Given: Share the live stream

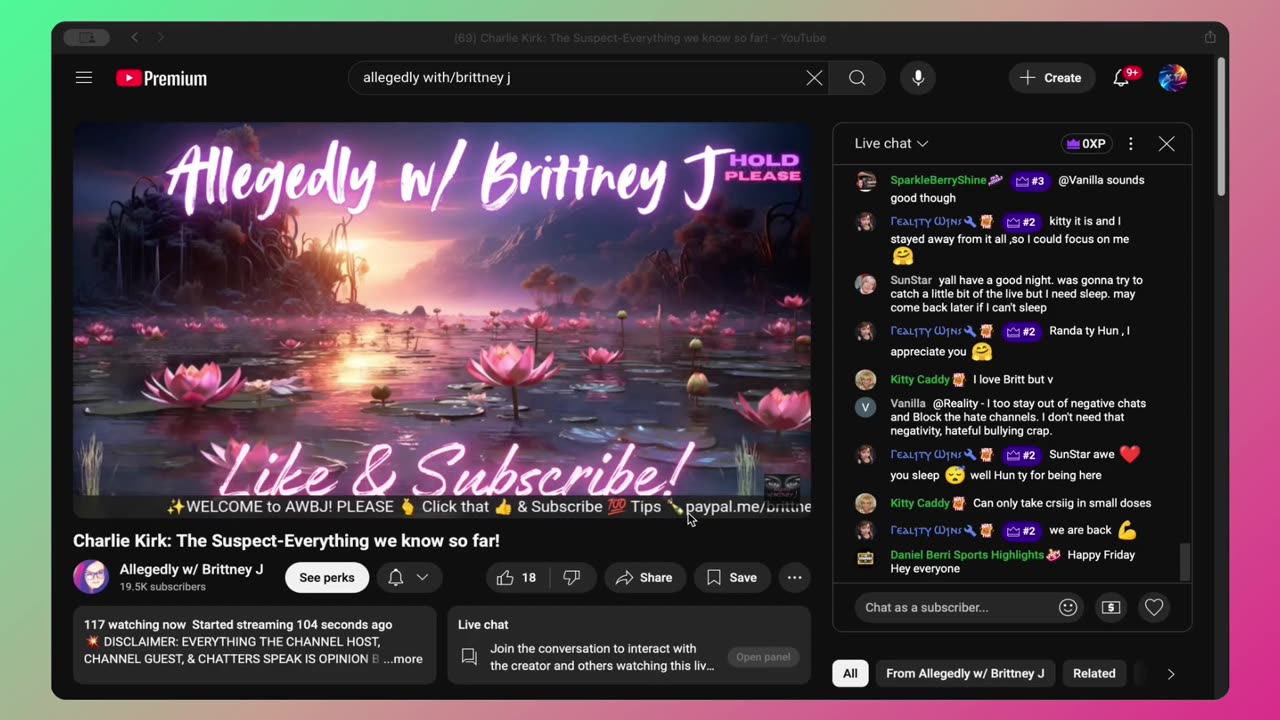Looking at the screenshot, I should (x=644, y=578).
